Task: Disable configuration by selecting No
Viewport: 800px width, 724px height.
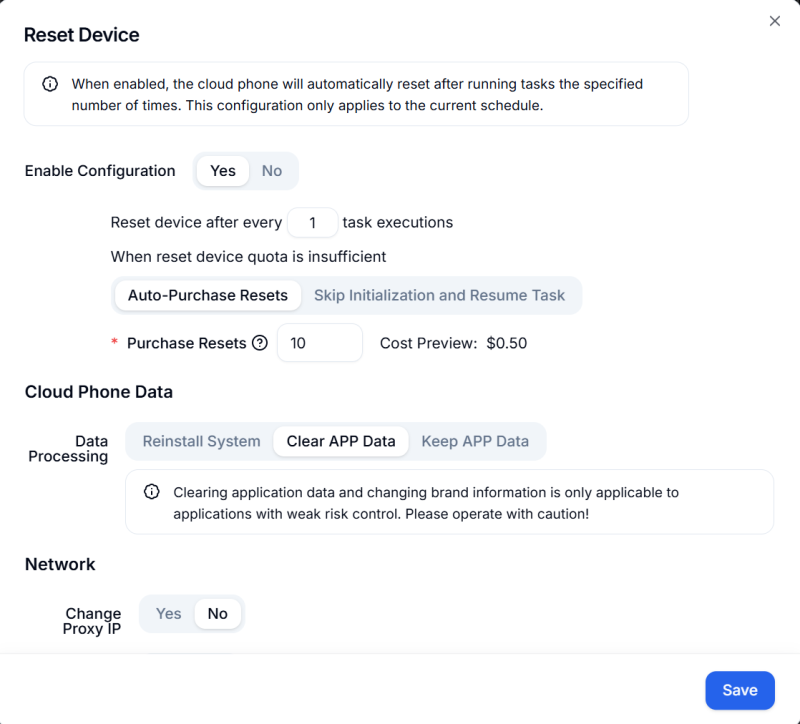Action: pos(271,171)
